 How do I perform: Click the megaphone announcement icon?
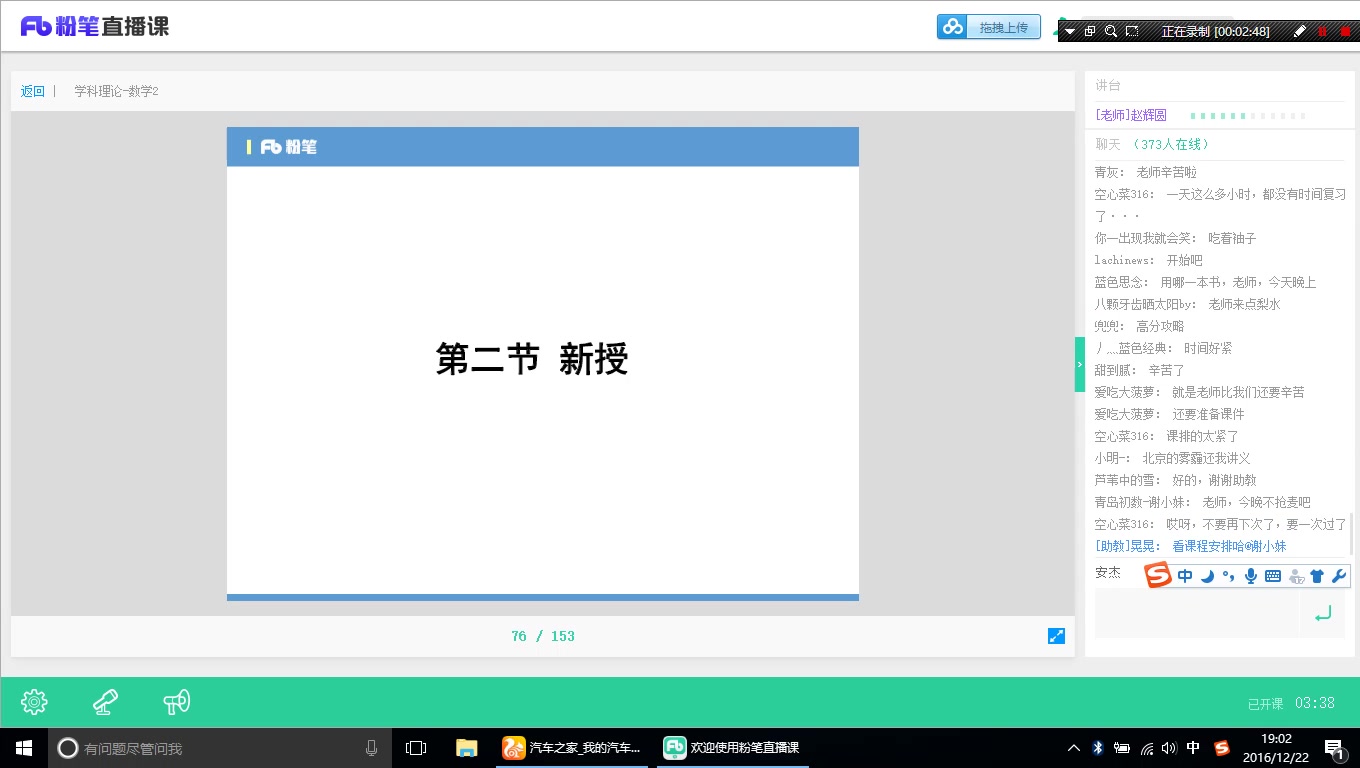point(176,702)
